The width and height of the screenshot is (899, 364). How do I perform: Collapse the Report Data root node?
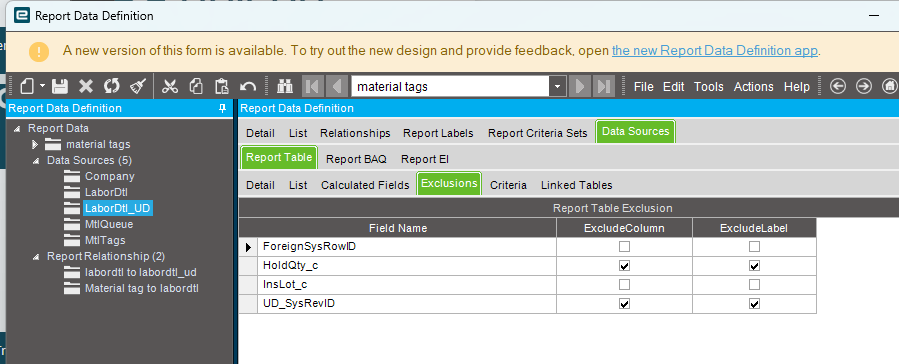[x=17, y=128]
